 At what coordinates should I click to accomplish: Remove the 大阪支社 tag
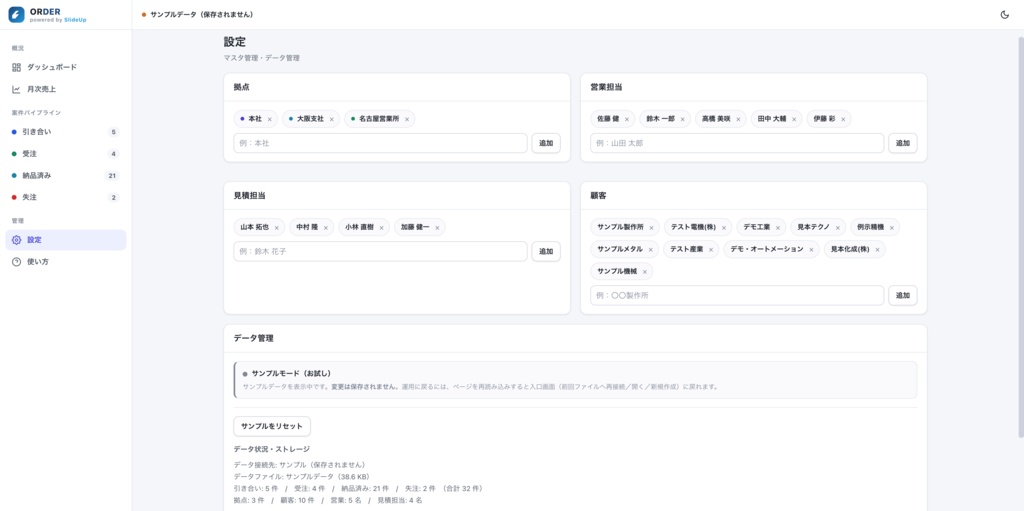click(332, 119)
